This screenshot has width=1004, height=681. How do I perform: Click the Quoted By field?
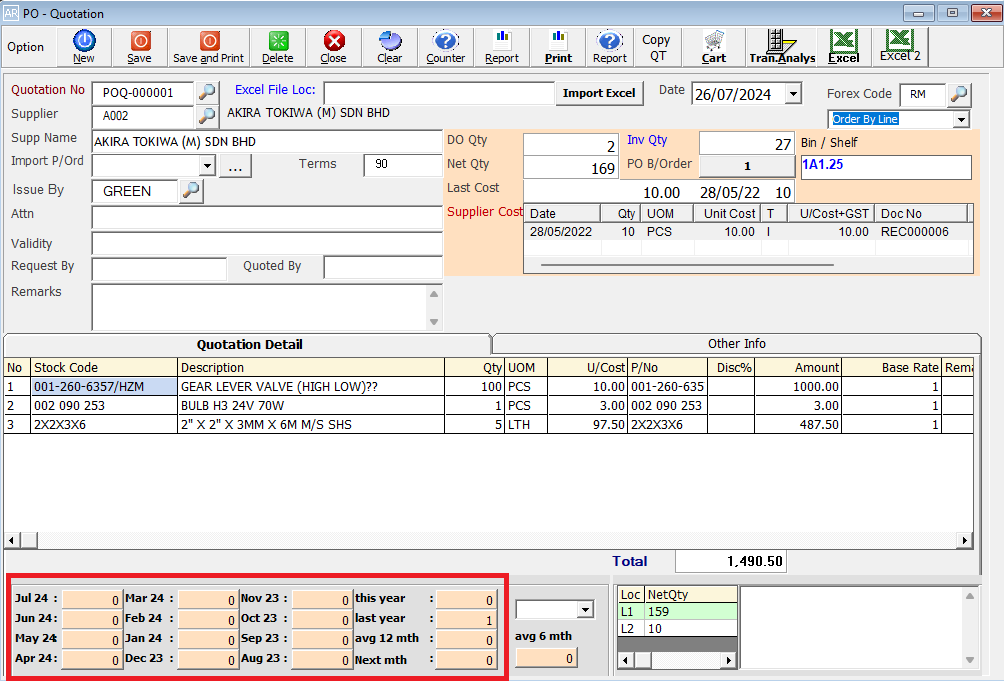[383, 268]
